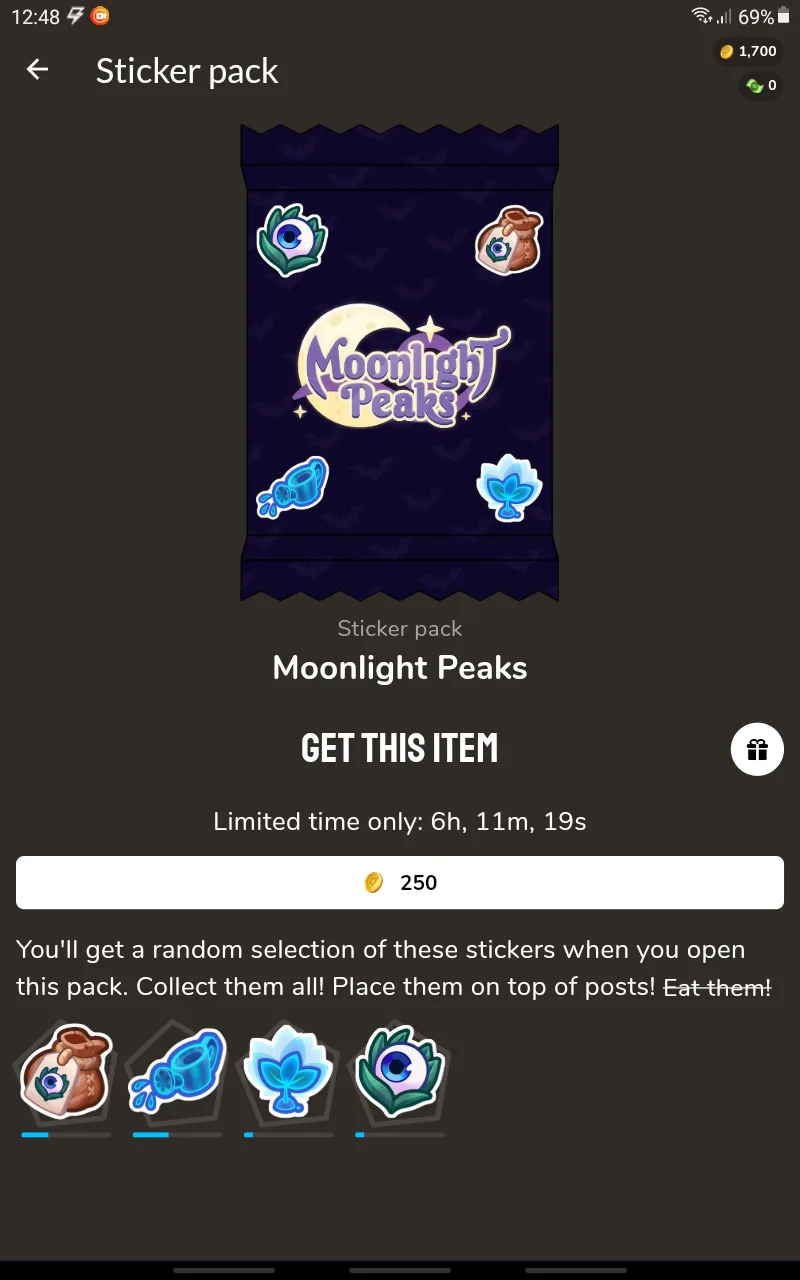
Task: Select the blue glowing plant sticker in bottom row
Action: [x=288, y=1069]
